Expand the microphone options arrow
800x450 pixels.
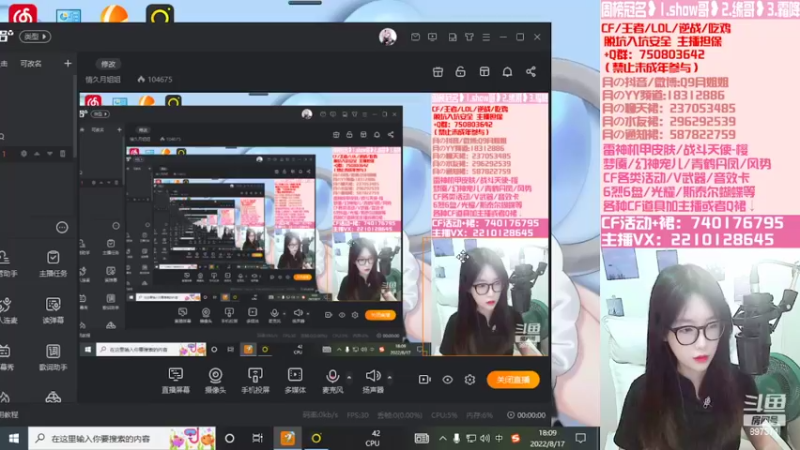(x=349, y=378)
